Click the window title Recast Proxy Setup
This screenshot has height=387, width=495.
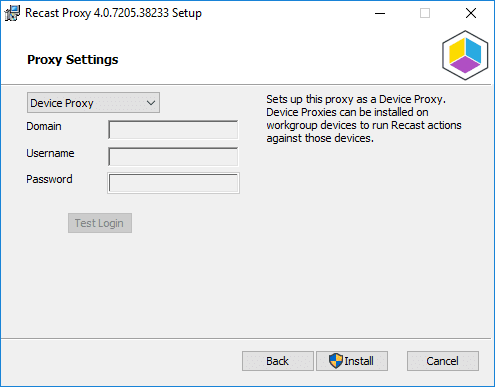click(113, 13)
